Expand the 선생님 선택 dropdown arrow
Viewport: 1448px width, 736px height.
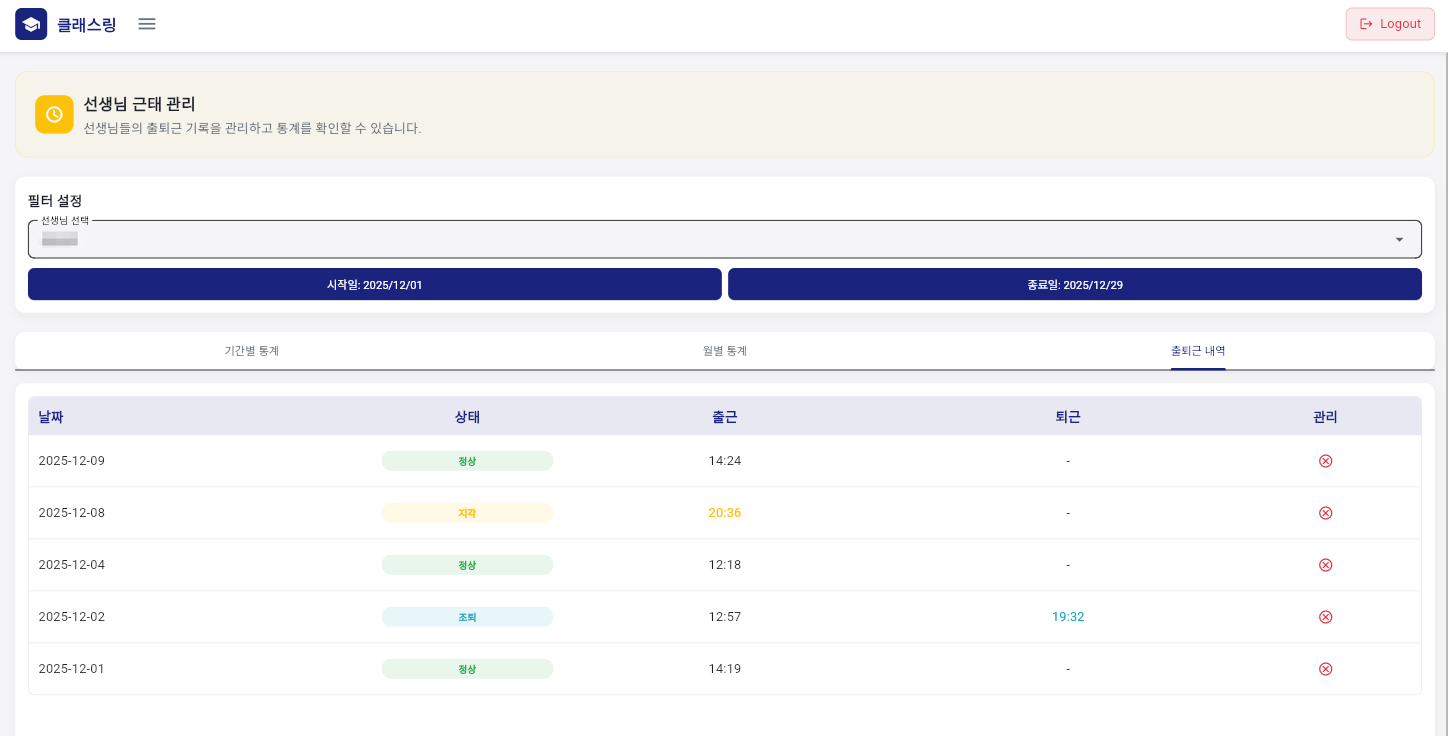pyautogui.click(x=1399, y=240)
